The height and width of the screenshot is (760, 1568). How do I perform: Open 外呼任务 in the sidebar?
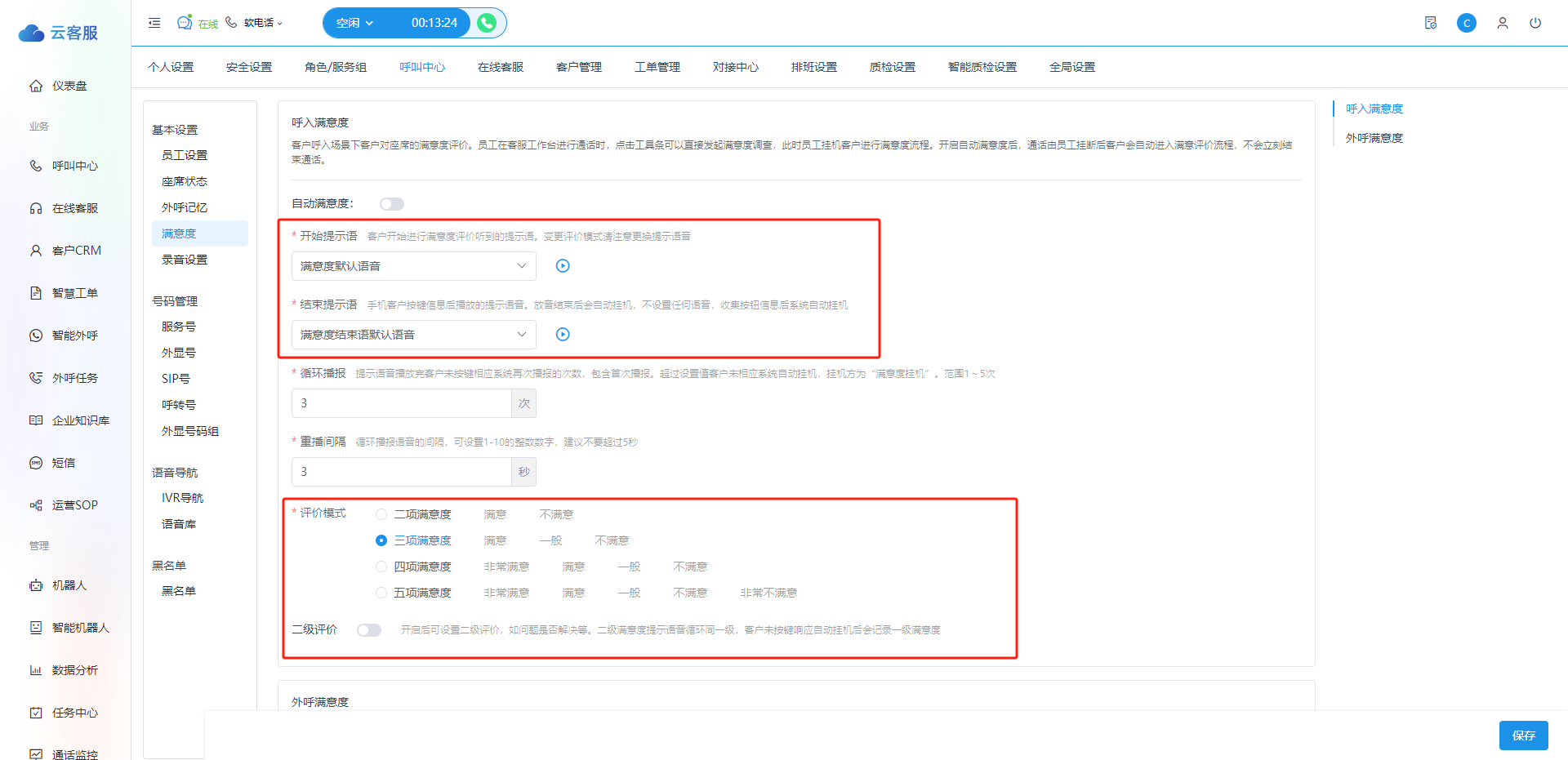click(x=65, y=378)
